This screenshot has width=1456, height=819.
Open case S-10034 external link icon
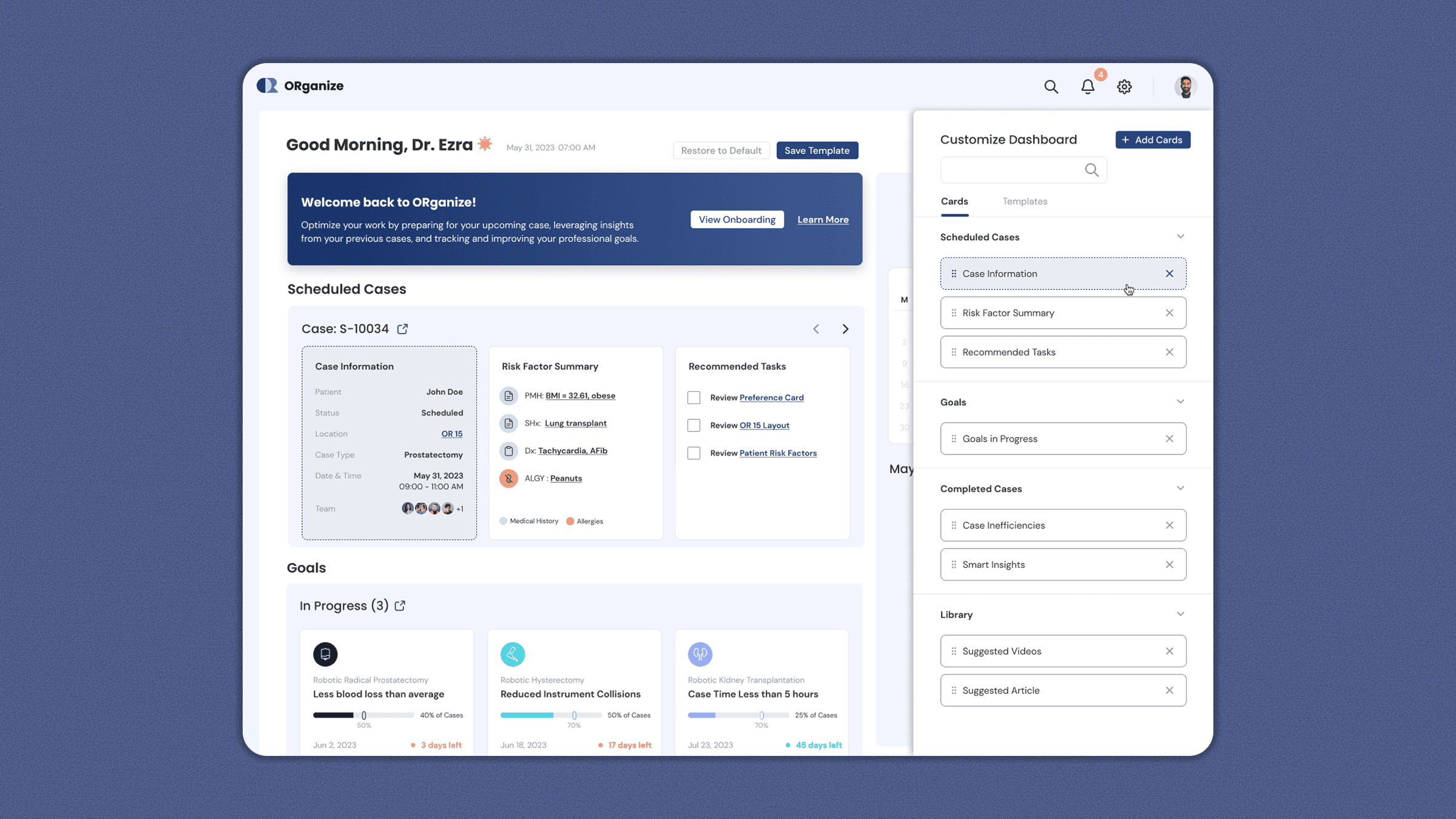point(402,329)
